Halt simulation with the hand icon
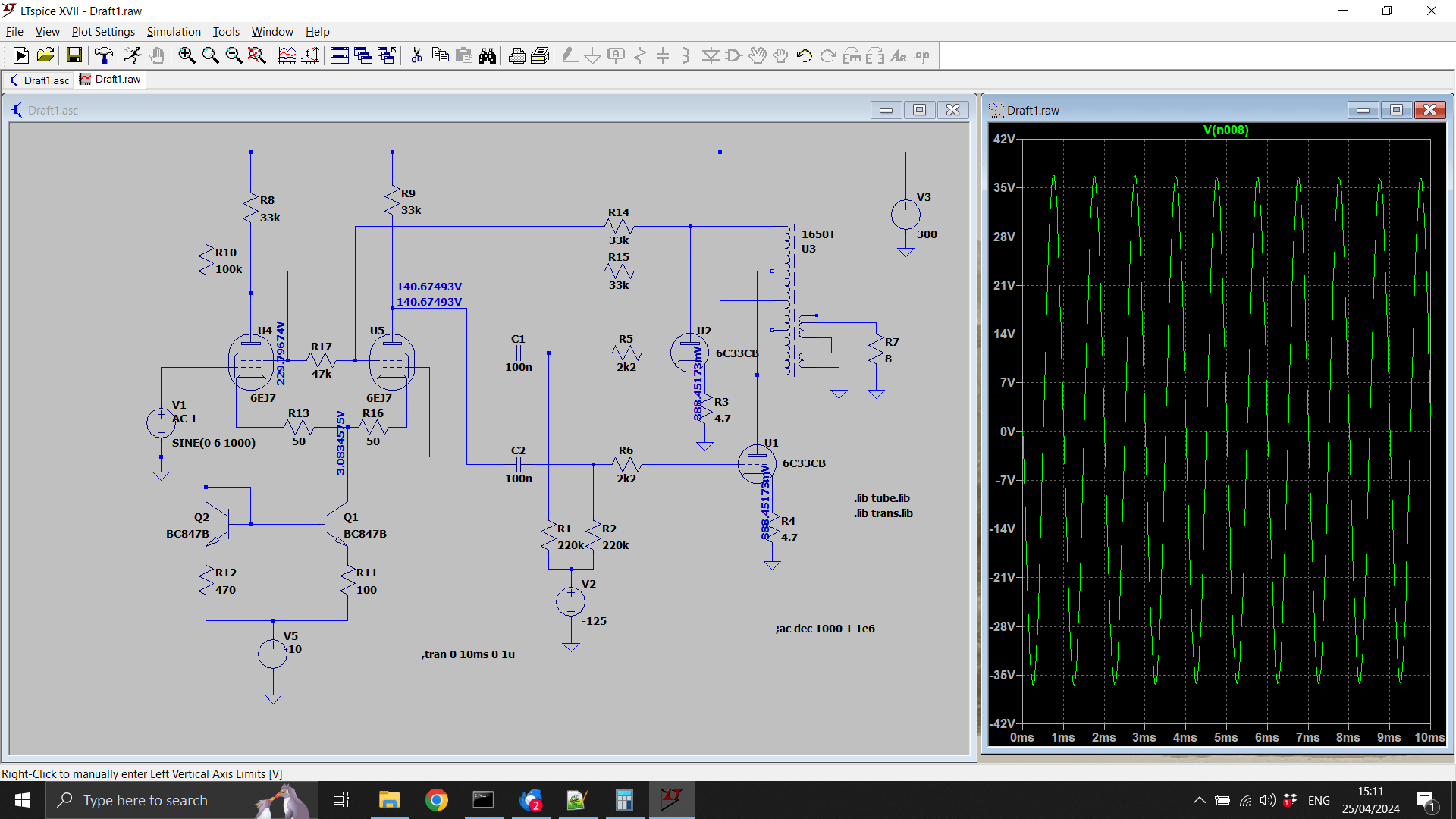Image resolution: width=1456 pixels, height=819 pixels. [156, 55]
